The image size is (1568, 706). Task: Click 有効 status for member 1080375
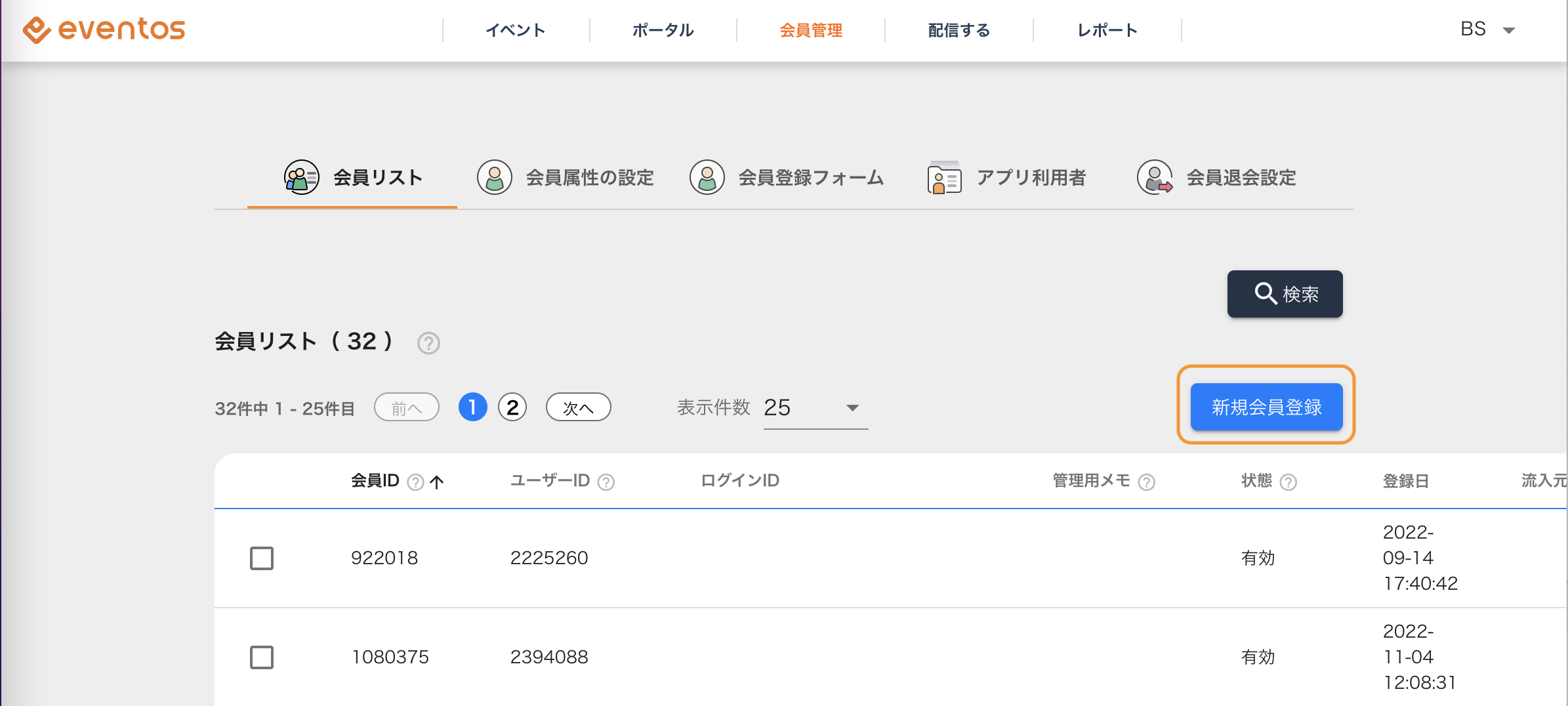(x=1258, y=657)
